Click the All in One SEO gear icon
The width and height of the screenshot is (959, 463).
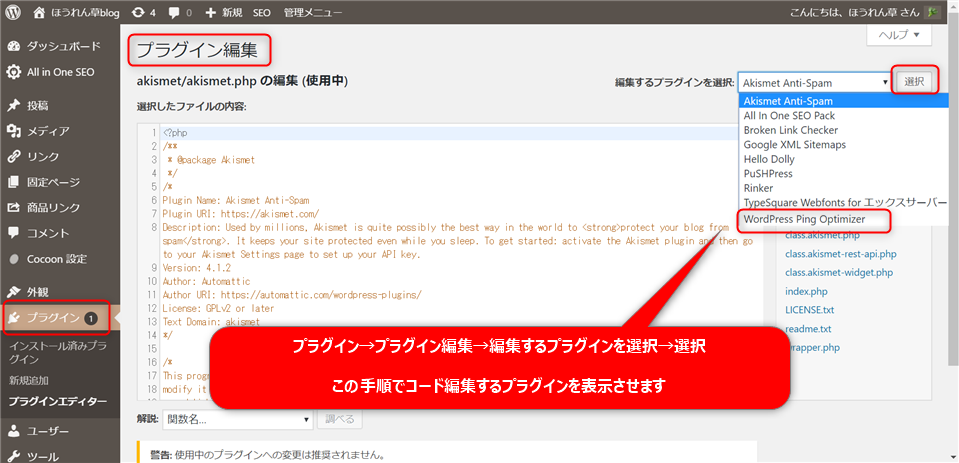click(14, 72)
